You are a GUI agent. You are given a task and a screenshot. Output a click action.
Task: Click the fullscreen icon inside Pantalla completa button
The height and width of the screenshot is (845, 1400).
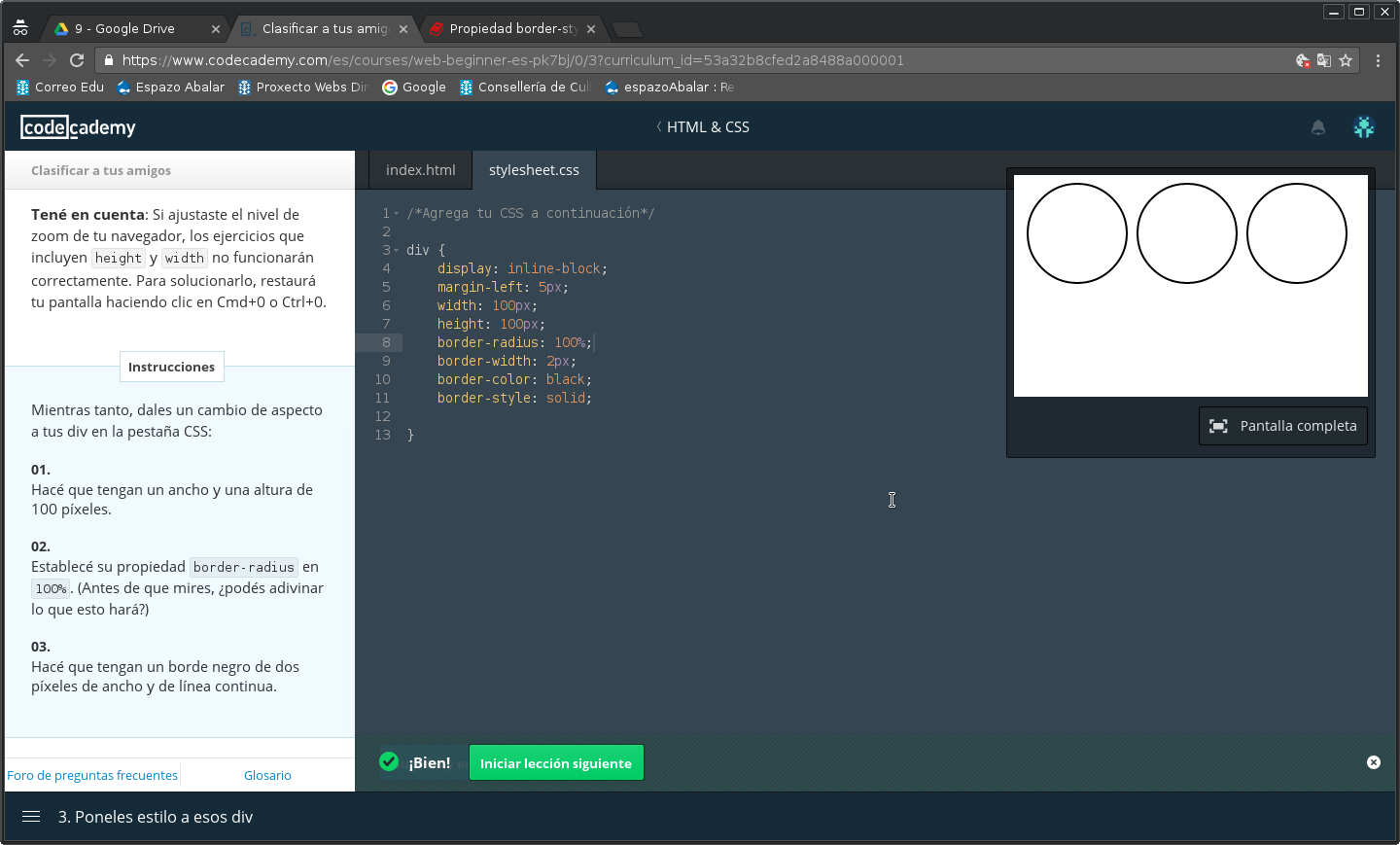1219,425
